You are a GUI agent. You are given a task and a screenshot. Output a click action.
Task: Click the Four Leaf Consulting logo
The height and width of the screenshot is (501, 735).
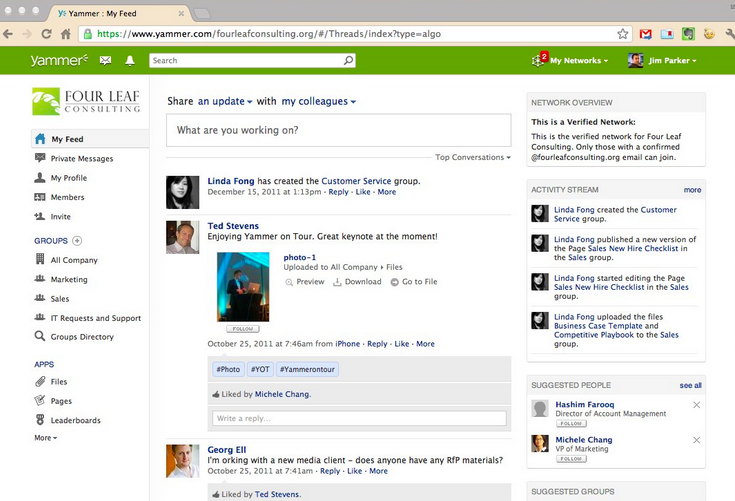[x=86, y=101]
